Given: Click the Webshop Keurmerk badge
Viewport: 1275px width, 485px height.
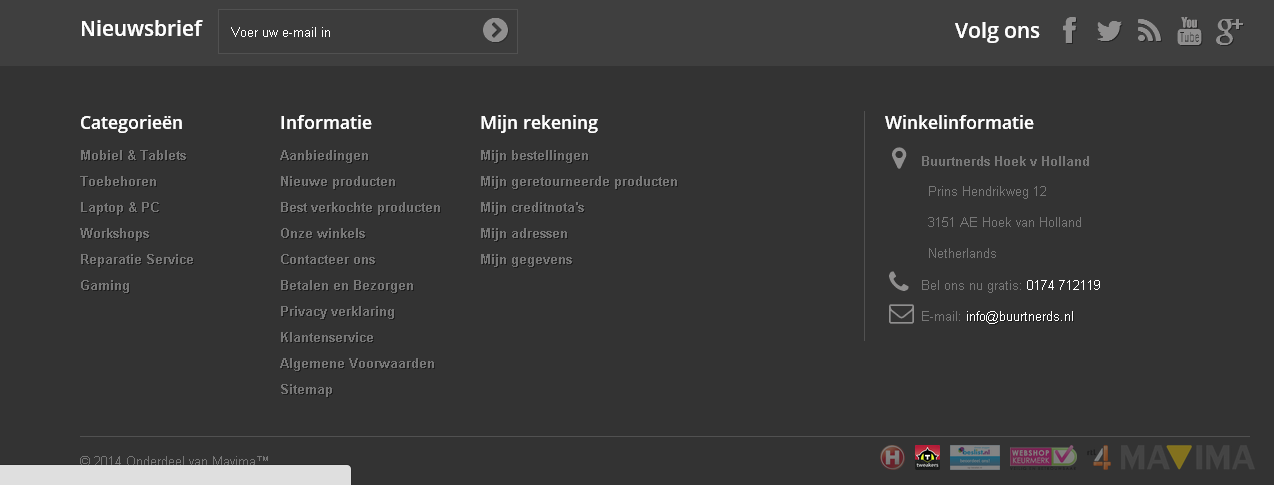Looking at the screenshot, I should (1042, 457).
